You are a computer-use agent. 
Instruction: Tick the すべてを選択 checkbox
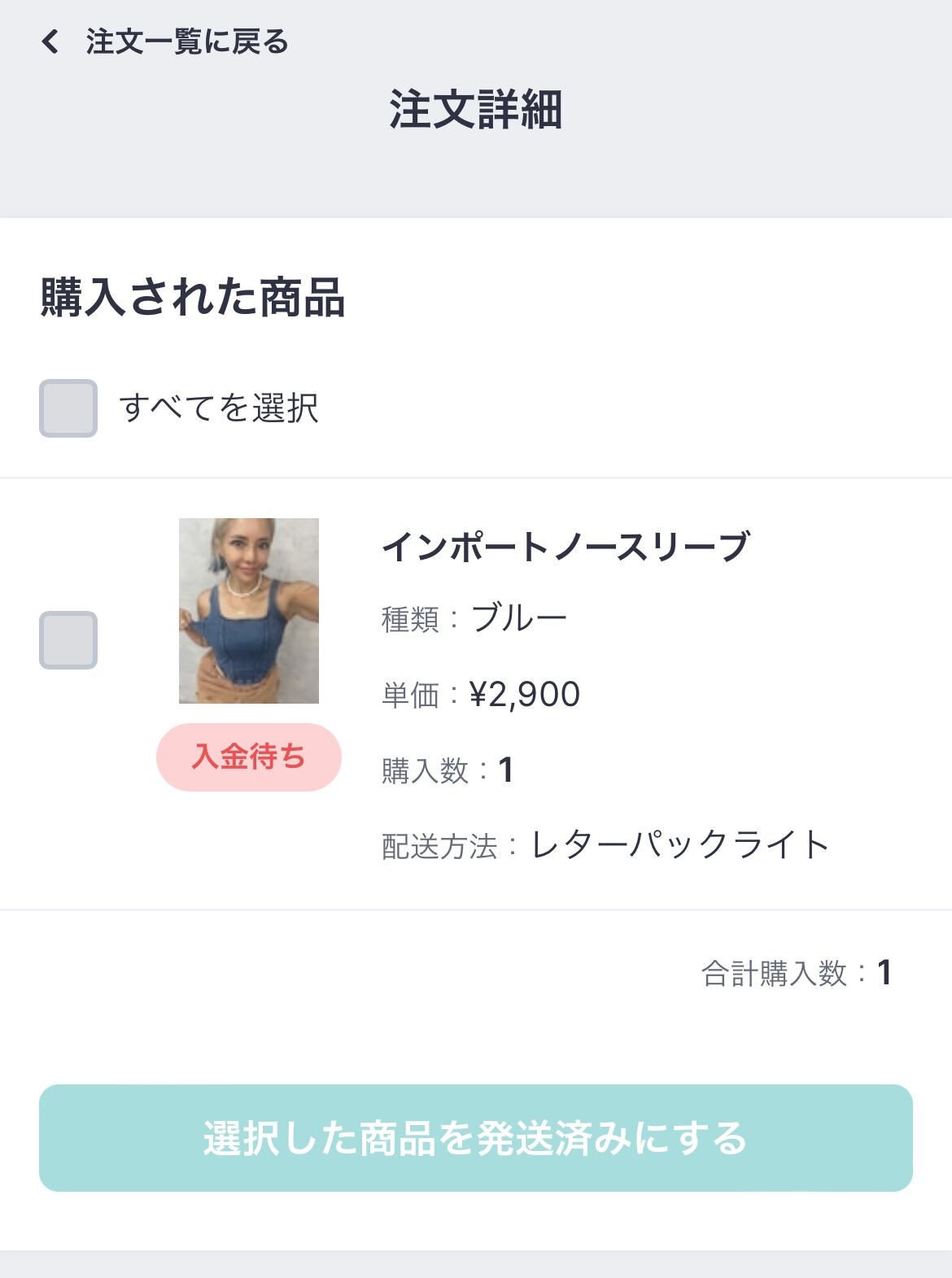pos(68,408)
